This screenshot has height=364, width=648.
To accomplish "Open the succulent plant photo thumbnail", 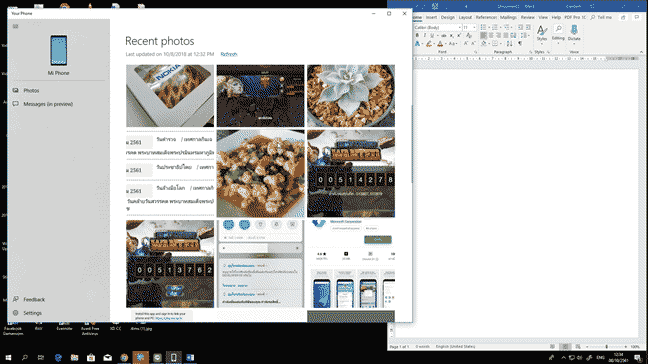I will tap(351, 96).
